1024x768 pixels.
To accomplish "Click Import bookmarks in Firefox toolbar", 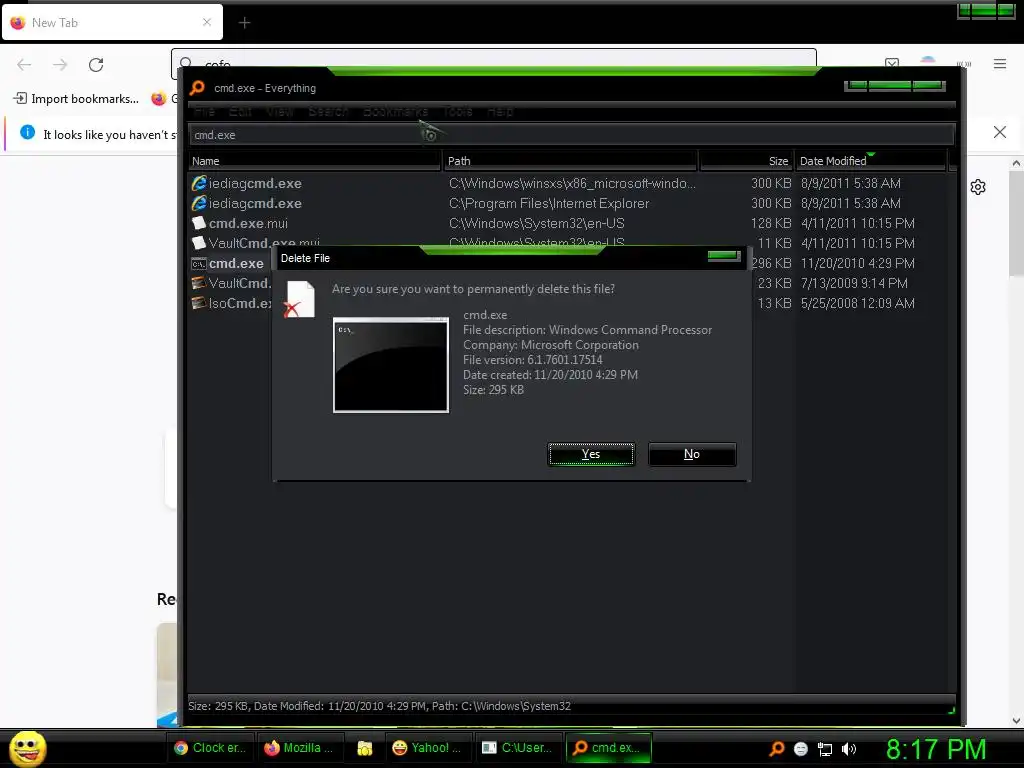I will 76,99.
